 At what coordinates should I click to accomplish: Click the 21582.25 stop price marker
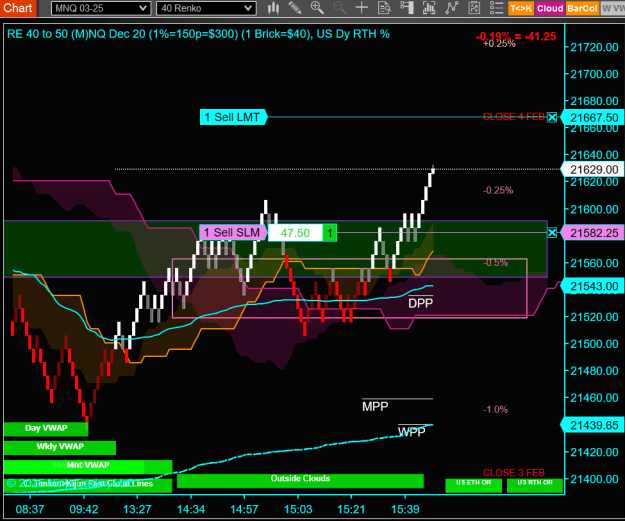593,233
